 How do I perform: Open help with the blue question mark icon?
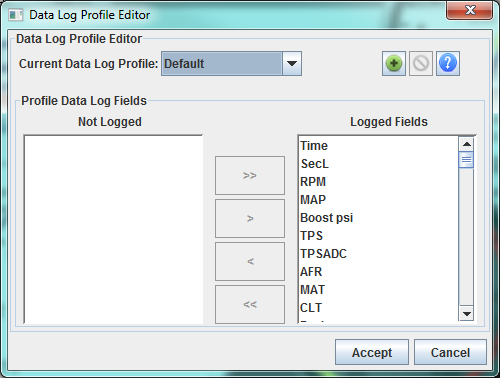pyautogui.click(x=448, y=63)
